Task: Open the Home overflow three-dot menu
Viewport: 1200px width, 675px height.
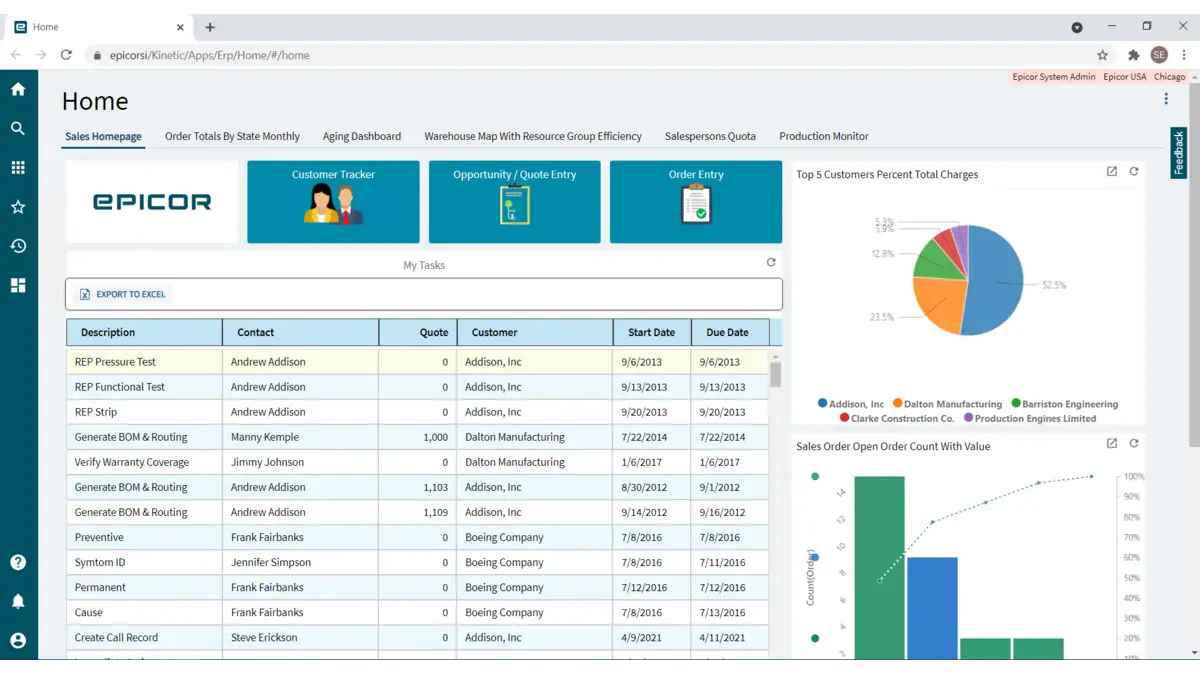Action: 1166,99
